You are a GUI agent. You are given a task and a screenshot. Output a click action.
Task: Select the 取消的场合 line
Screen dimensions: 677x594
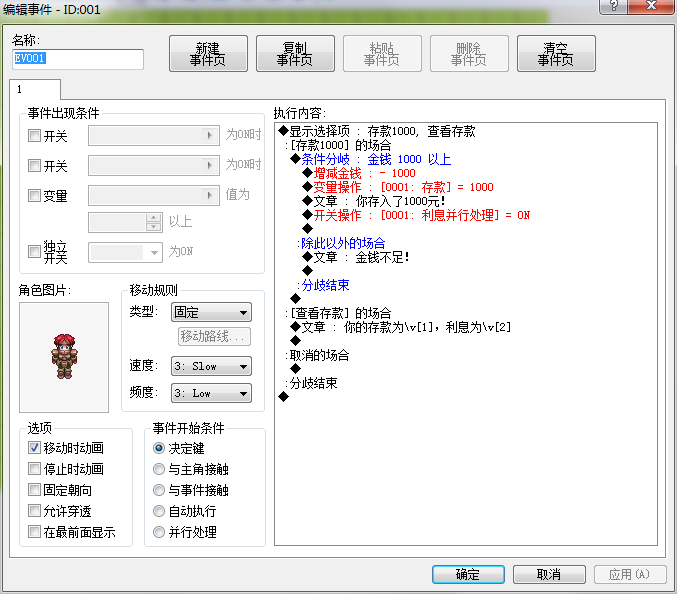(317, 355)
